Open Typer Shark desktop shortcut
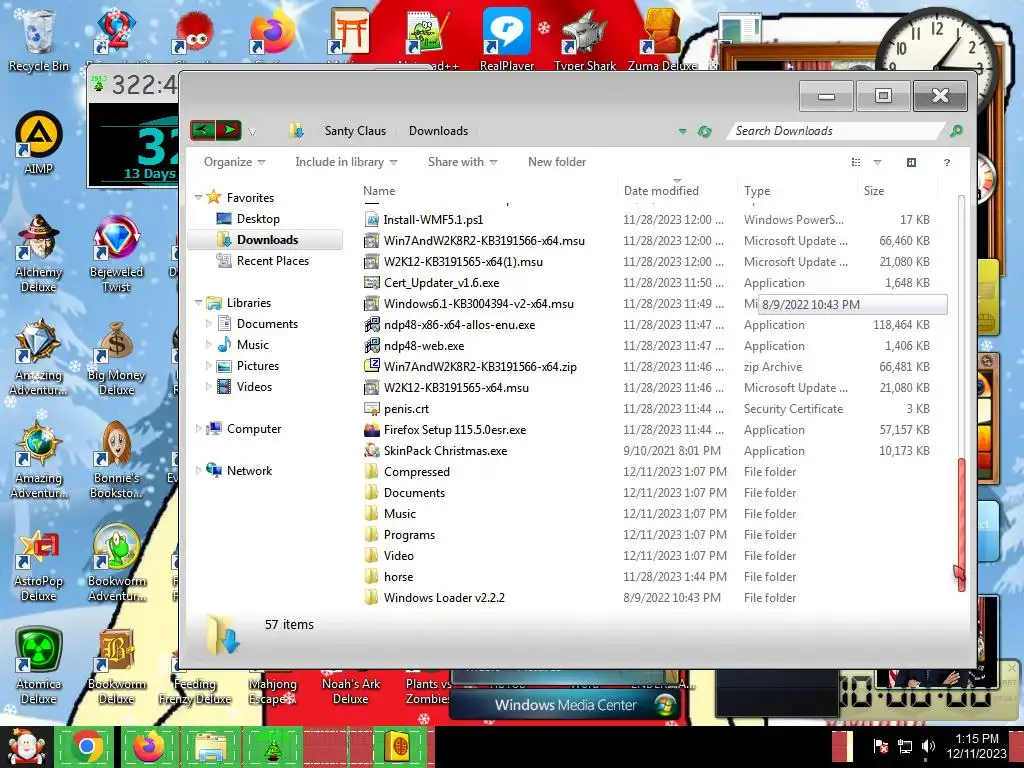 584,38
